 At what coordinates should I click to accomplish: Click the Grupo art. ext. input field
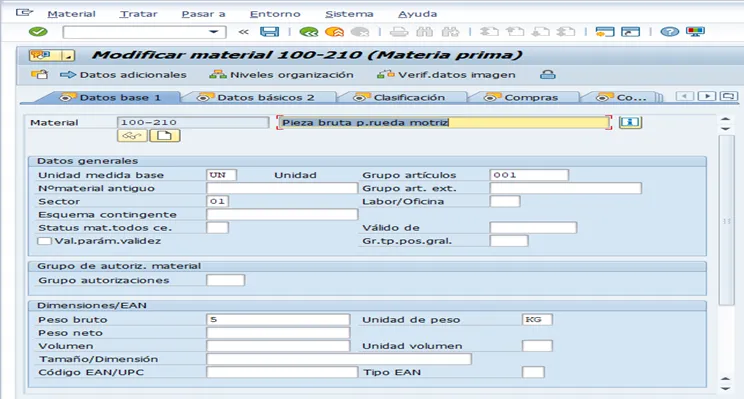coord(565,188)
